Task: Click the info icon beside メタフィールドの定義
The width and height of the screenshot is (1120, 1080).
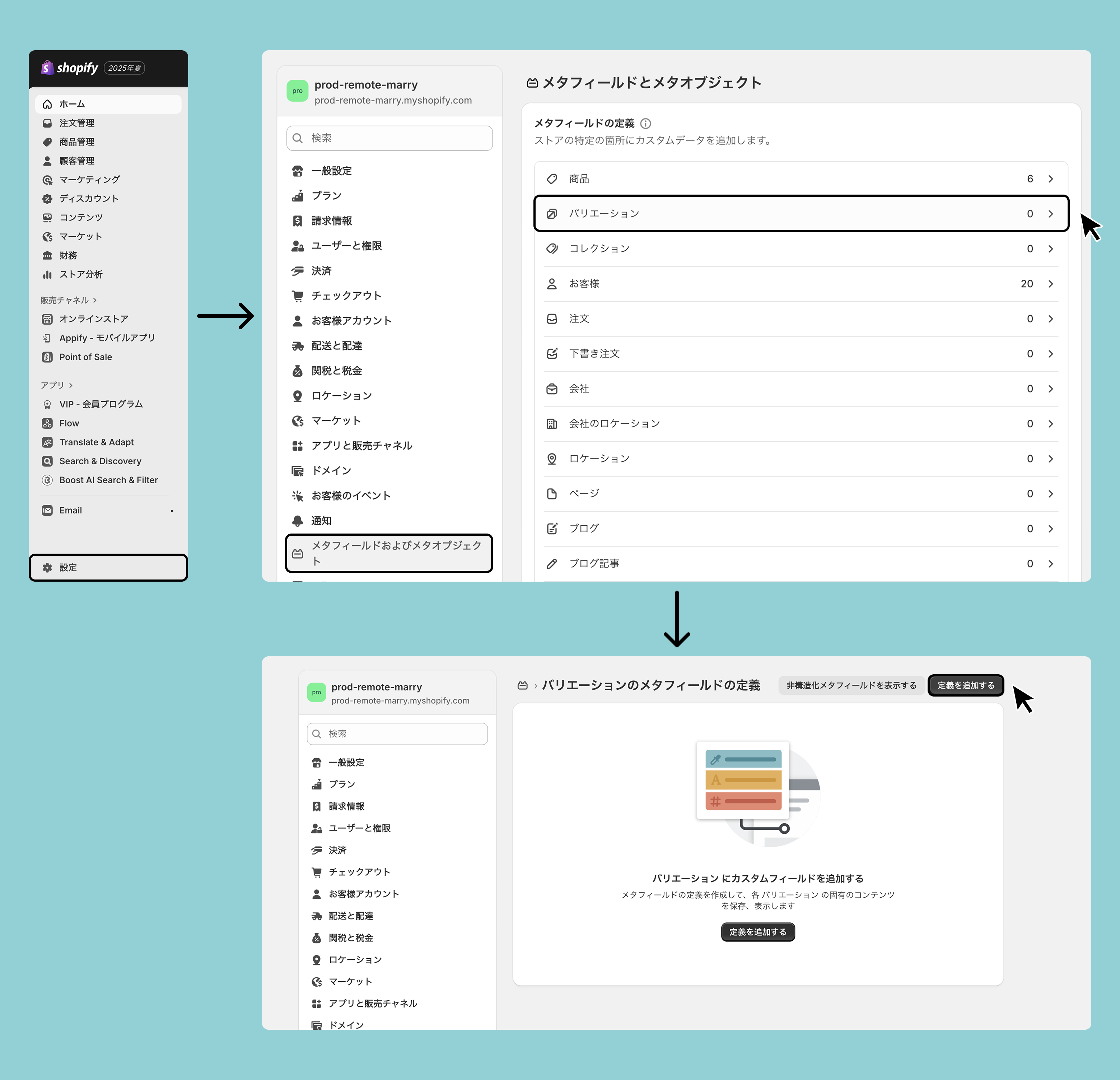Action: coord(646,124)
